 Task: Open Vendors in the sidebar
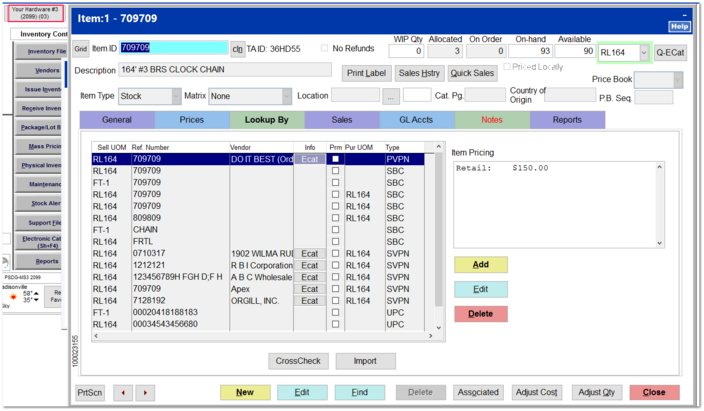click(x=40, y=71)
